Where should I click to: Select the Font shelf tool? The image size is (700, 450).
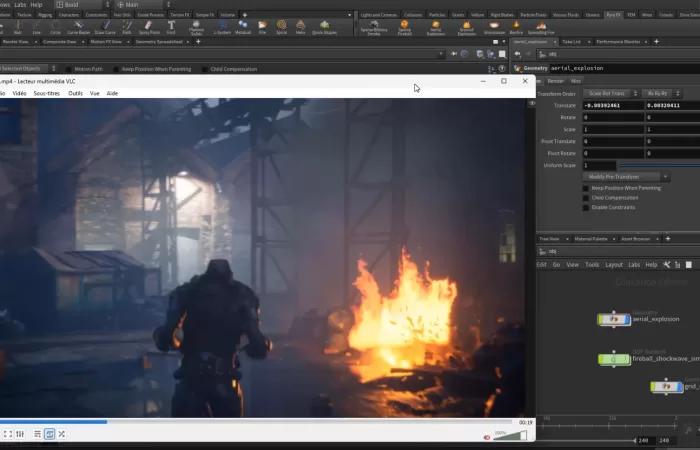(171, 27)
